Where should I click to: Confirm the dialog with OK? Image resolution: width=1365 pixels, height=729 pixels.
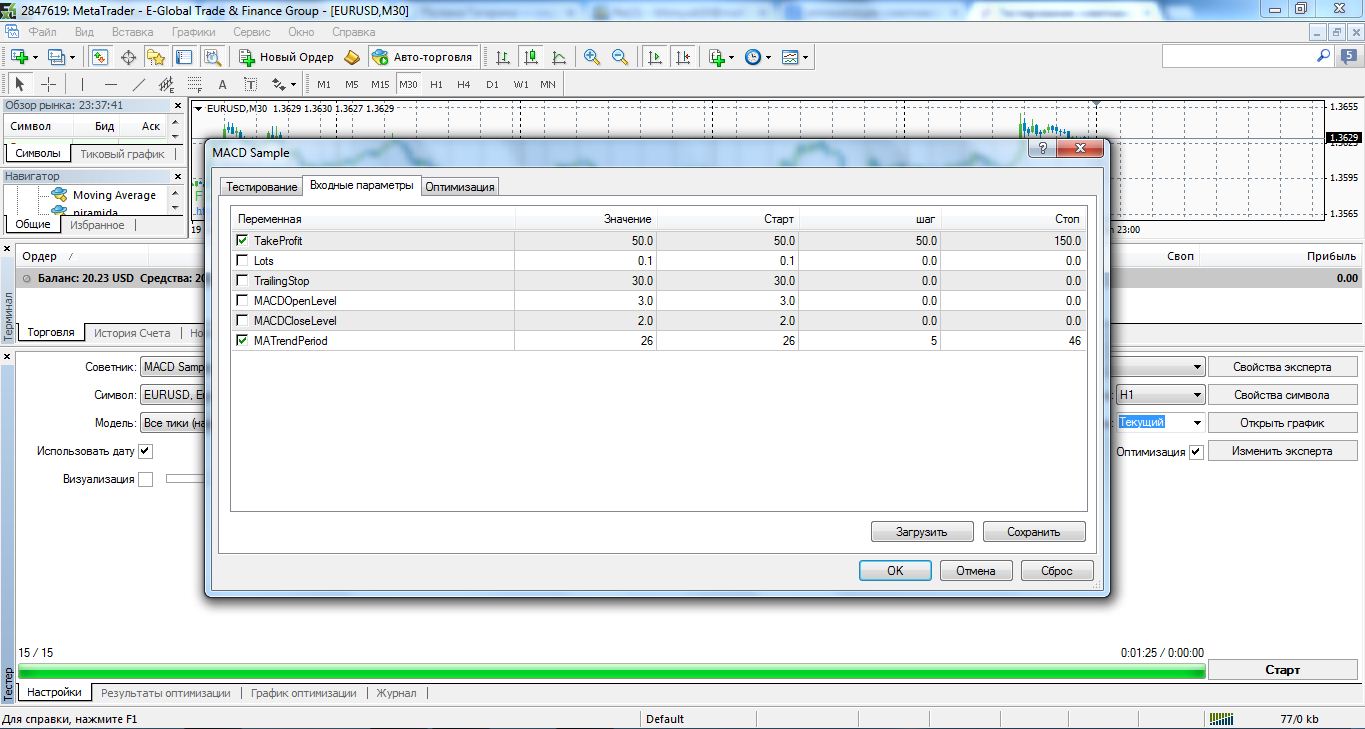pyautogui.click(x=895, y=571)
